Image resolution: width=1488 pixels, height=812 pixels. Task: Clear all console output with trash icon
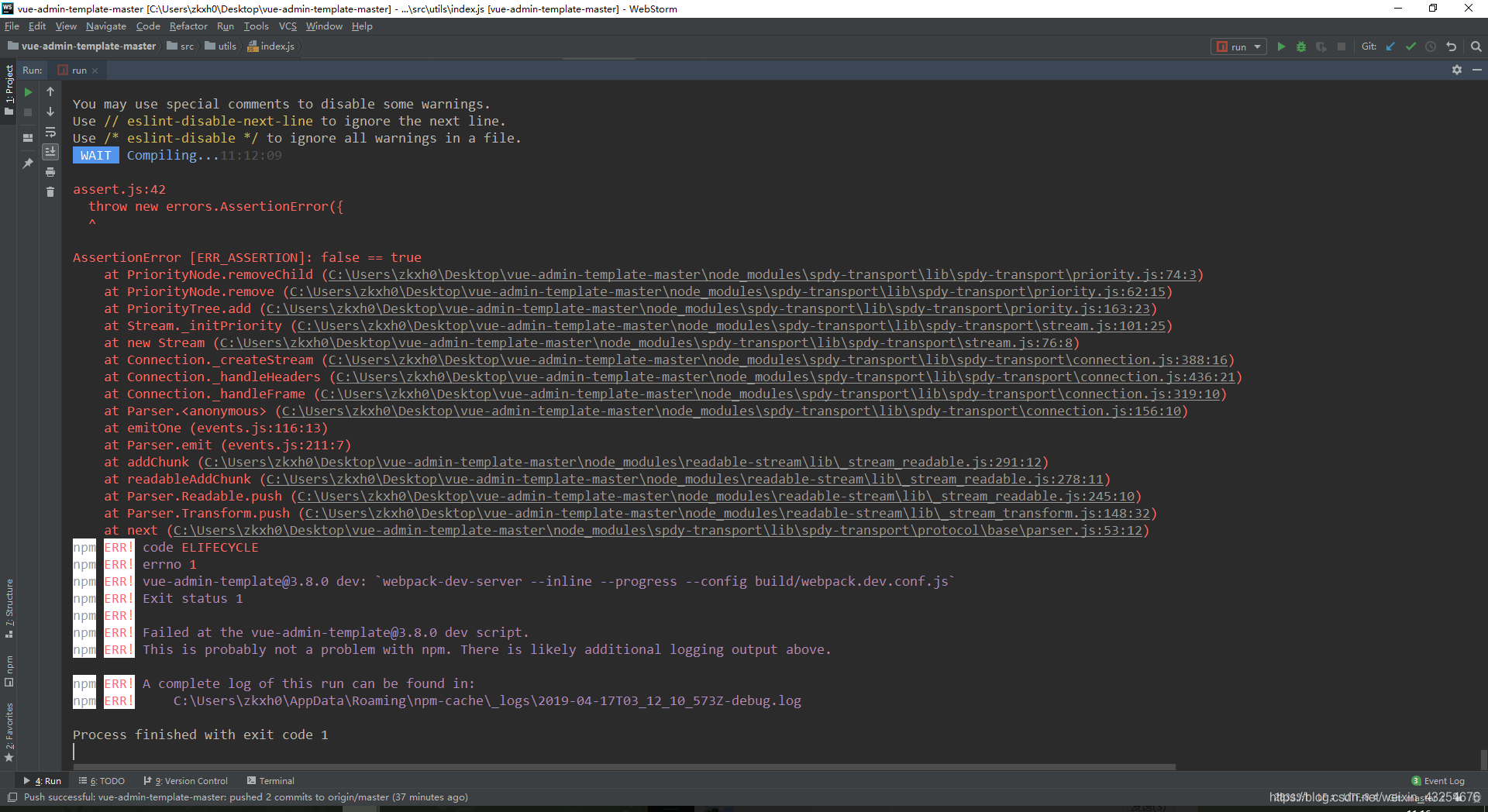coord(50,191)
